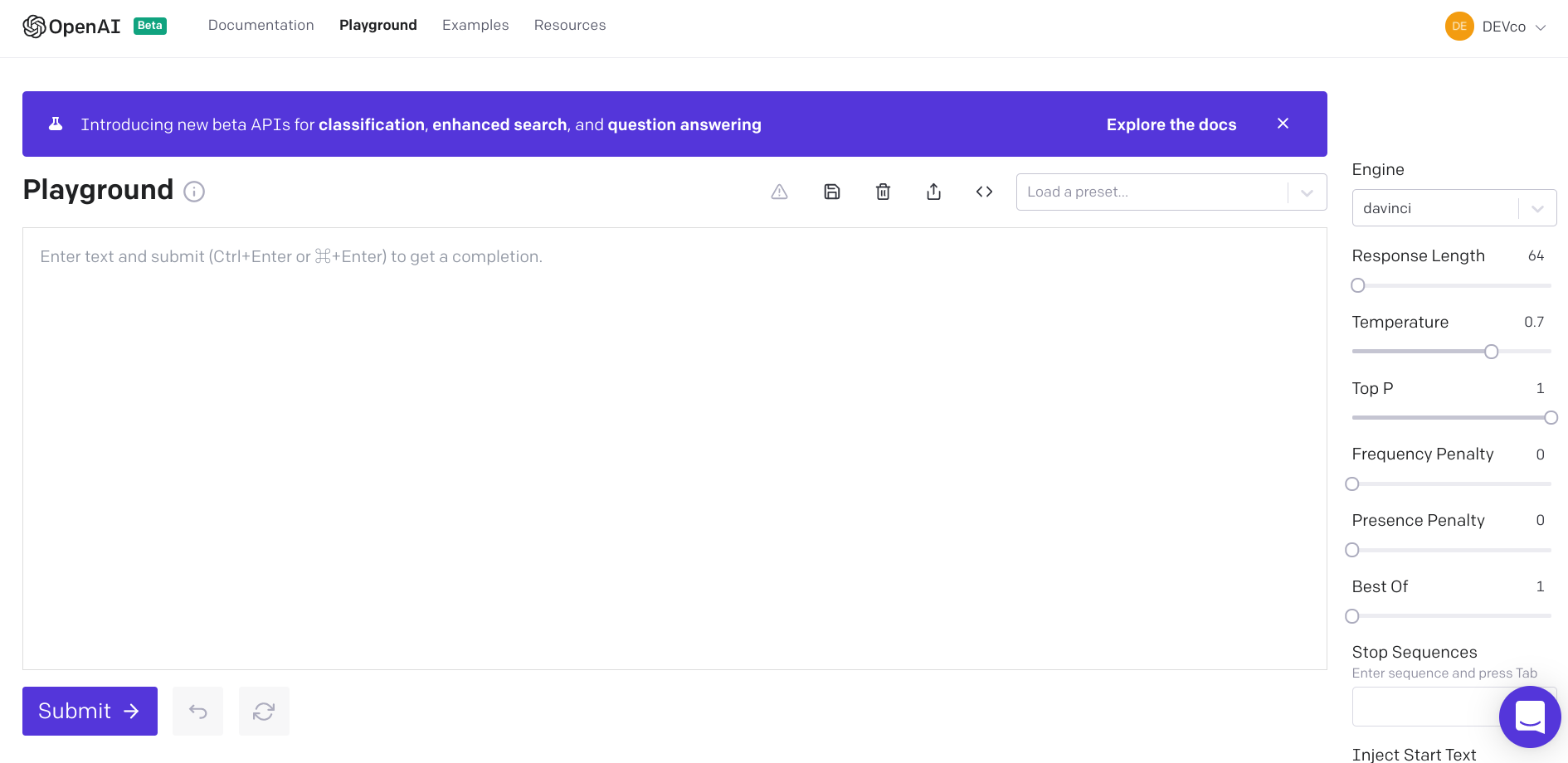Open the Engine davinci dropdown

pyautogui.click(x=1454, y=208)
